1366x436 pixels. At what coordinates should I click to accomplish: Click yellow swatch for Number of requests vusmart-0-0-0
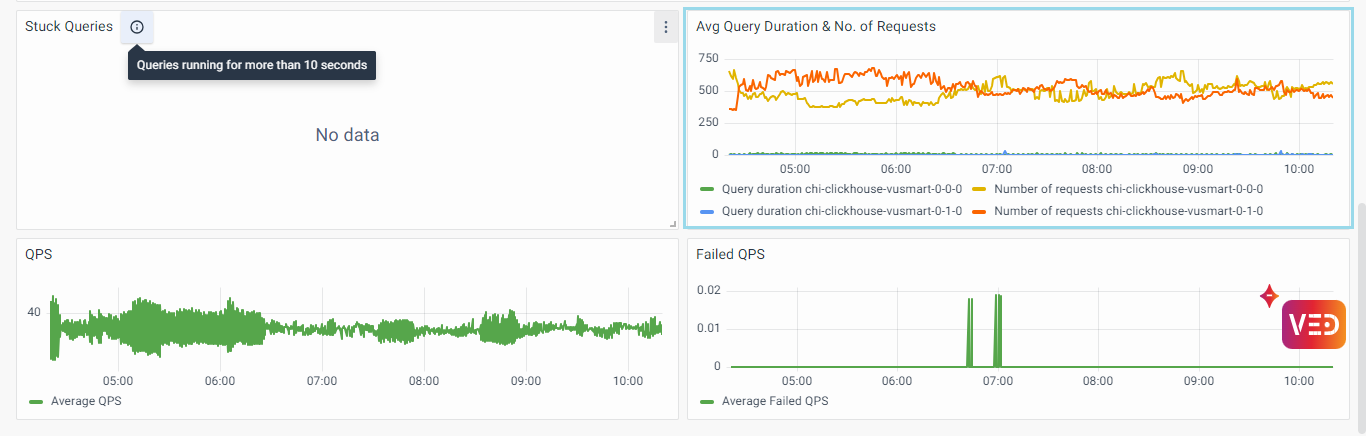tap(979, 188)
